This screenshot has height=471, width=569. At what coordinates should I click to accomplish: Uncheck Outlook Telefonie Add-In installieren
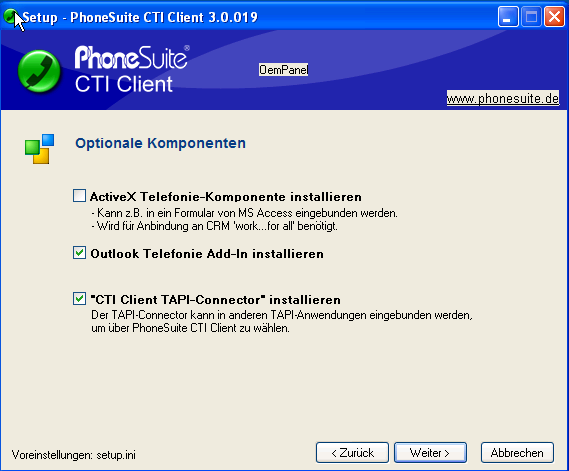[x=79, y=253]
